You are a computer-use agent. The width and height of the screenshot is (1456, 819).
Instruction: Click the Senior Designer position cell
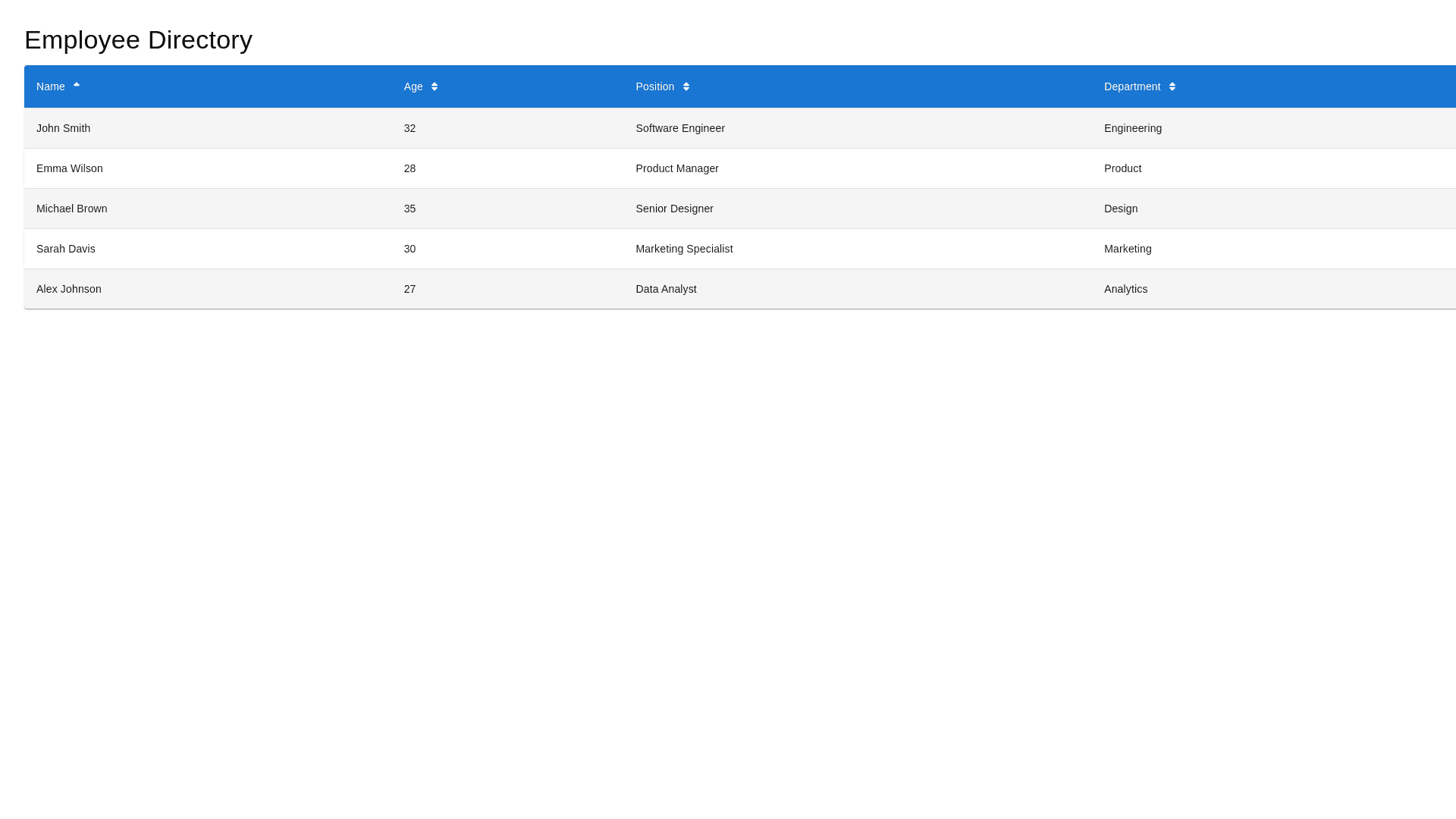pos(675,209)
